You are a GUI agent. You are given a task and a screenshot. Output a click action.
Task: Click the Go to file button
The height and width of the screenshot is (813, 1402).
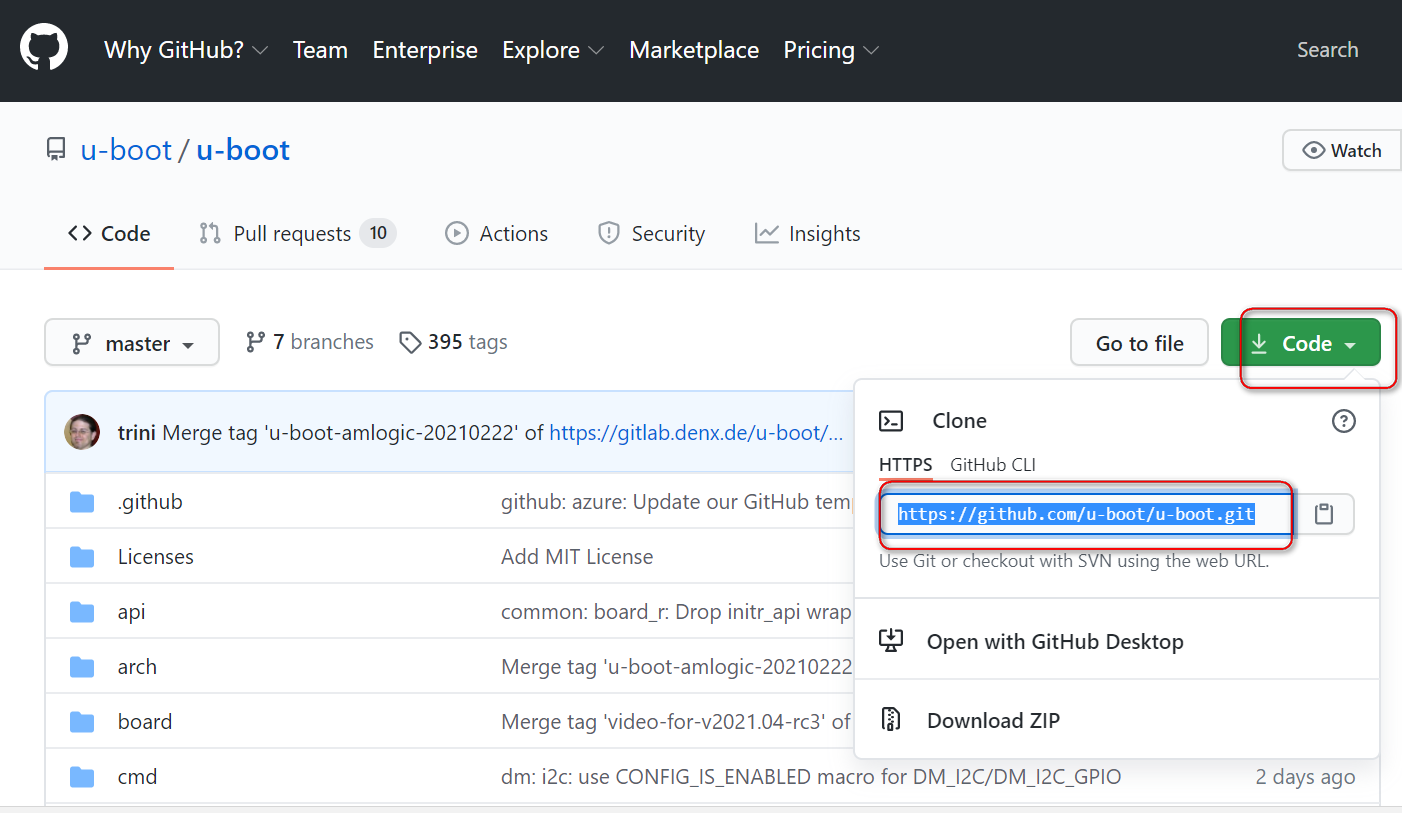(x=1140, y=343)
